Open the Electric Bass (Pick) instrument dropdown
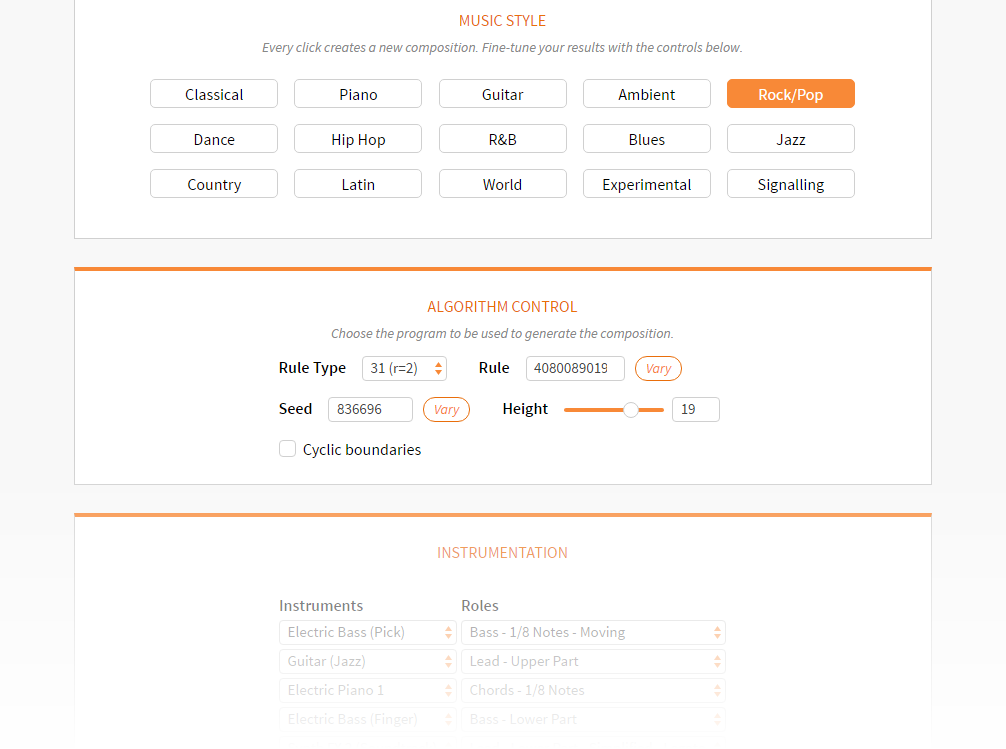Image resolution: width=1006 pixels, height=749 pixels. coord(368,632)
